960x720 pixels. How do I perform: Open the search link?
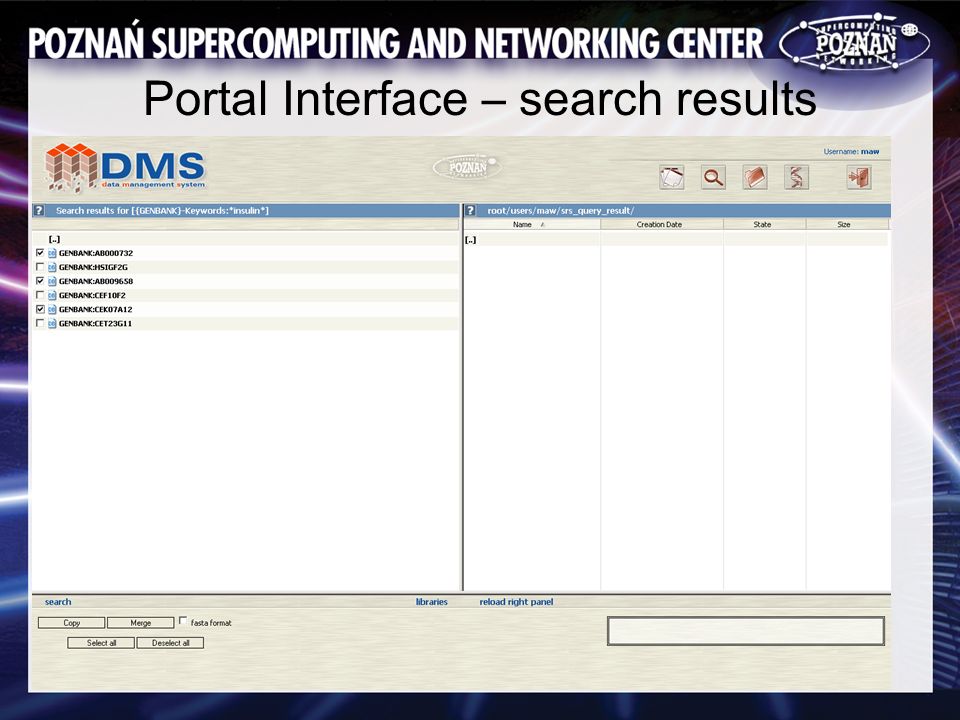point(58,602)
